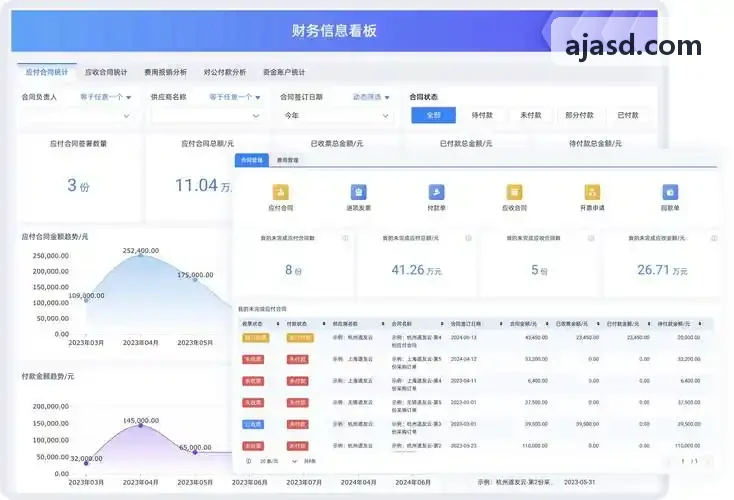
Task: Click the 175,000.00 data point on chart
Action: pyautogui.click(x=195, y=279)
